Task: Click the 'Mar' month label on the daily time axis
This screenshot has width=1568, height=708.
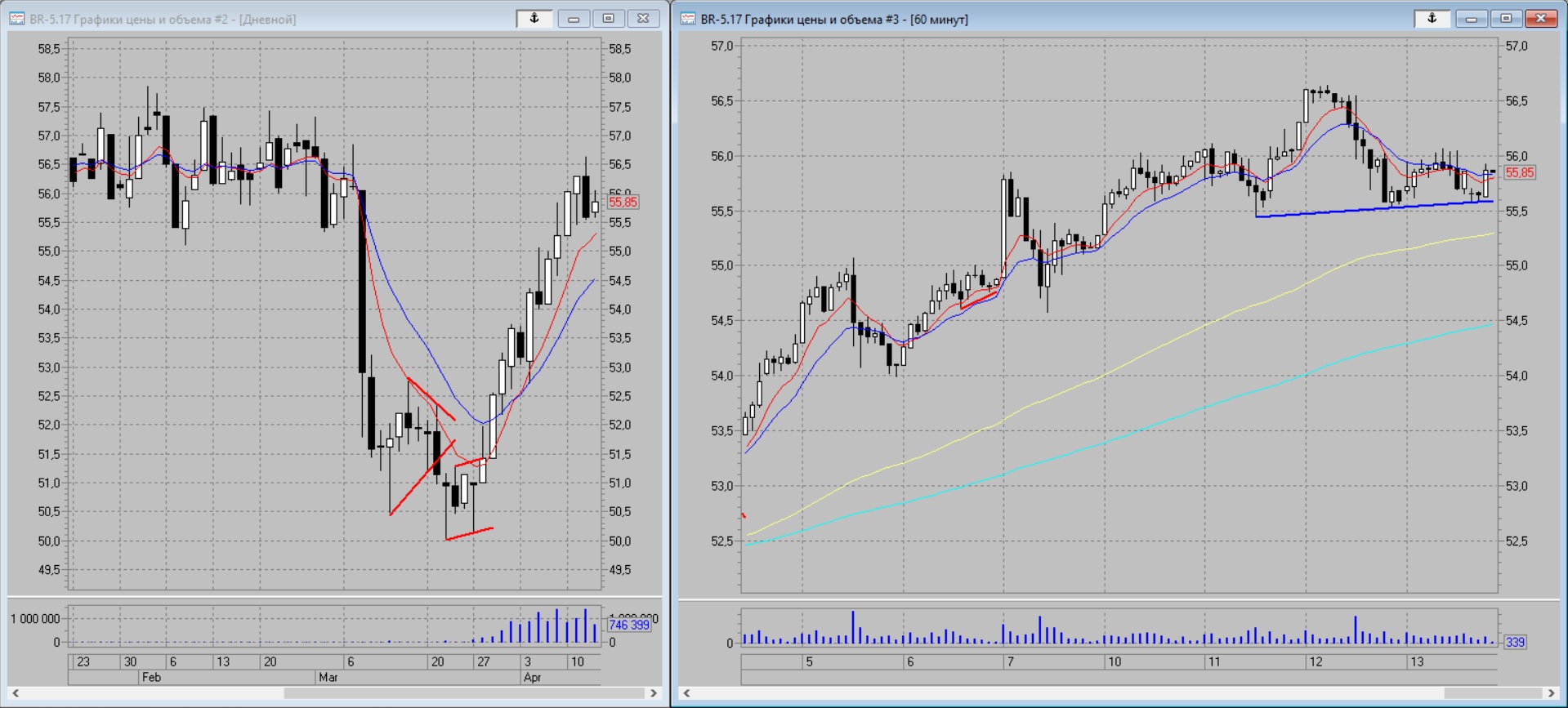Action: pos(328,677)
